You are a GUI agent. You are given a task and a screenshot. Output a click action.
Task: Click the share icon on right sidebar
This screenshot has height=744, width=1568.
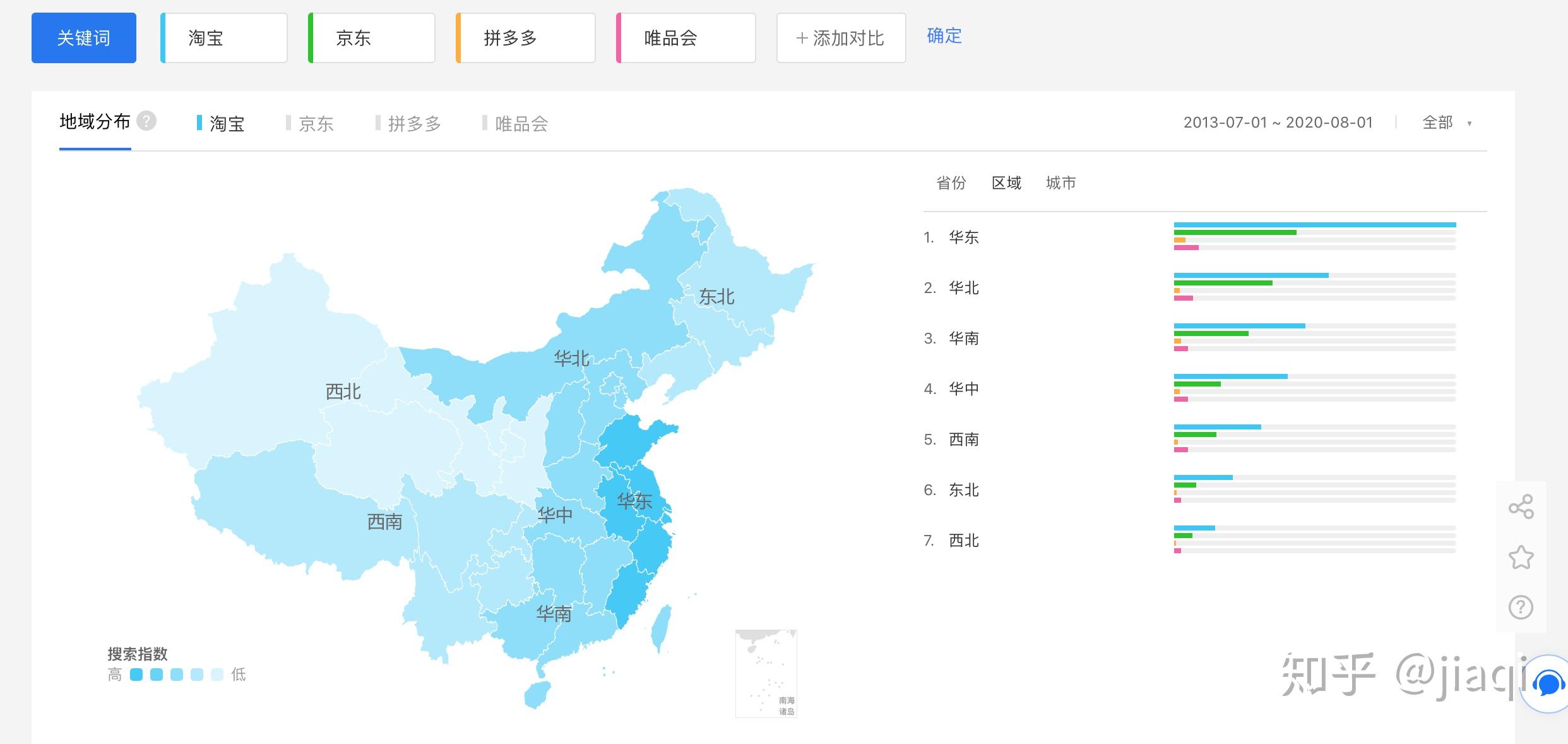pyautogui.click(x=1521, y=507)
